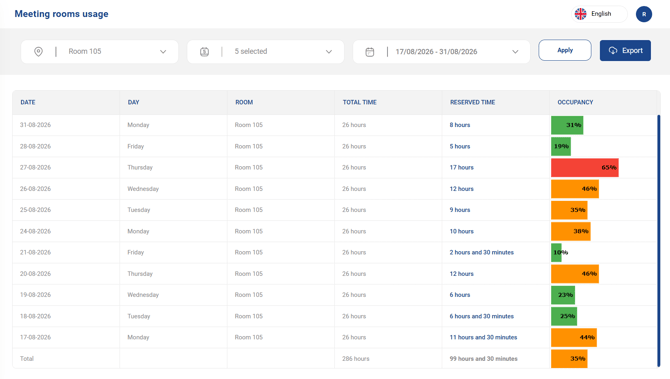Click the Apply button
The height and width of the screenshot is (379, 670).
[565, 50]
